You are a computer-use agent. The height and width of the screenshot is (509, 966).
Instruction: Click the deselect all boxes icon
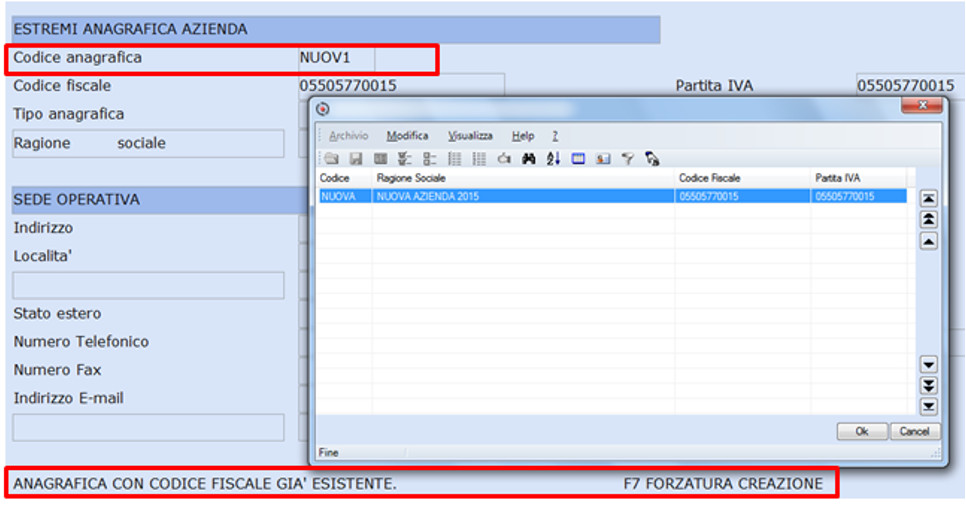(429, 159)
